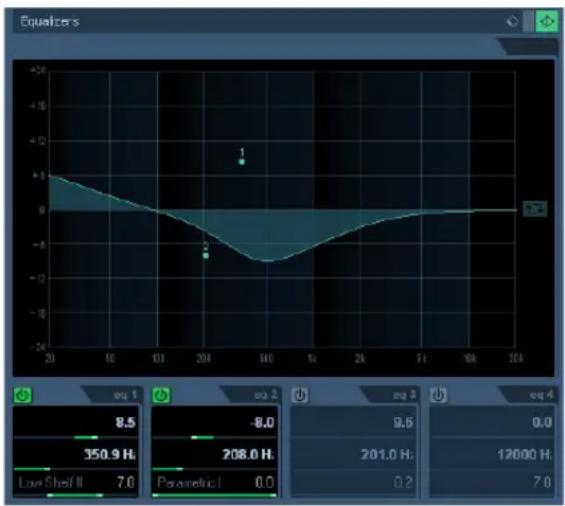Click the eq 2 tab label
The width and height of the screenshot is (565, 506).
[266, 395]
